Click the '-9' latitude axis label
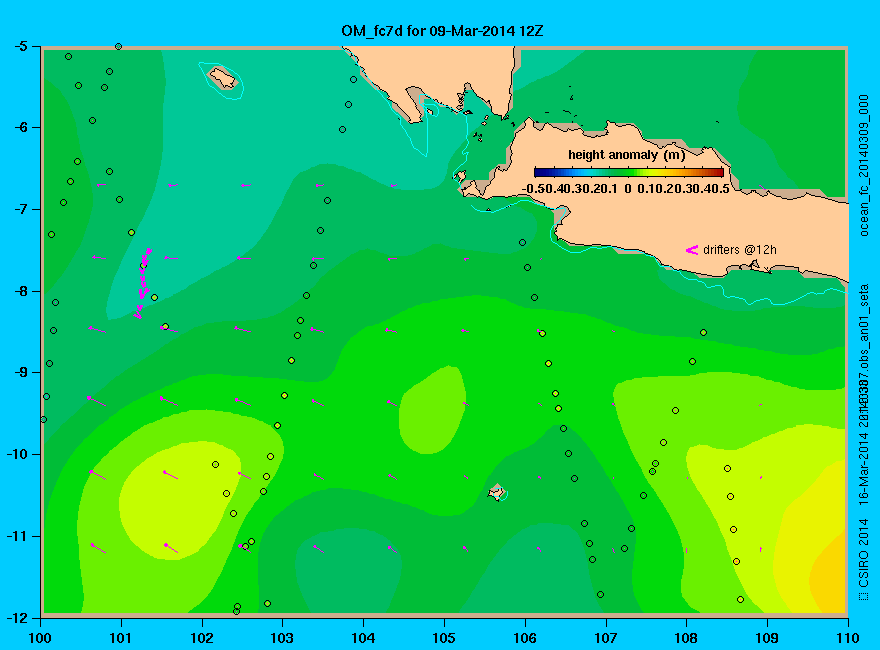Viewport: 880px width, 650px height. tap(20, 373)
